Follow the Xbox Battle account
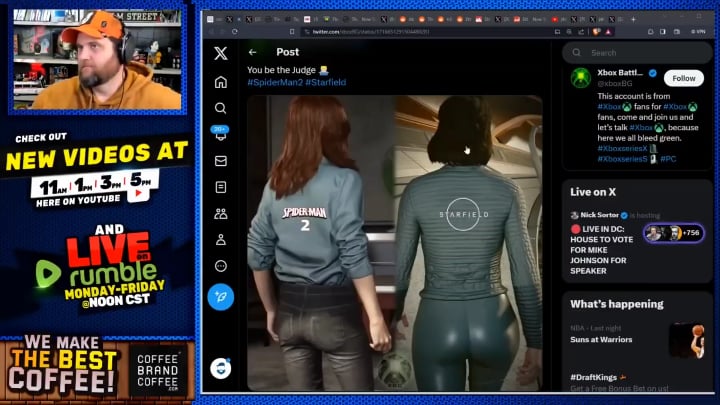Viewport: 720px width, 405px height. point(683,79)
